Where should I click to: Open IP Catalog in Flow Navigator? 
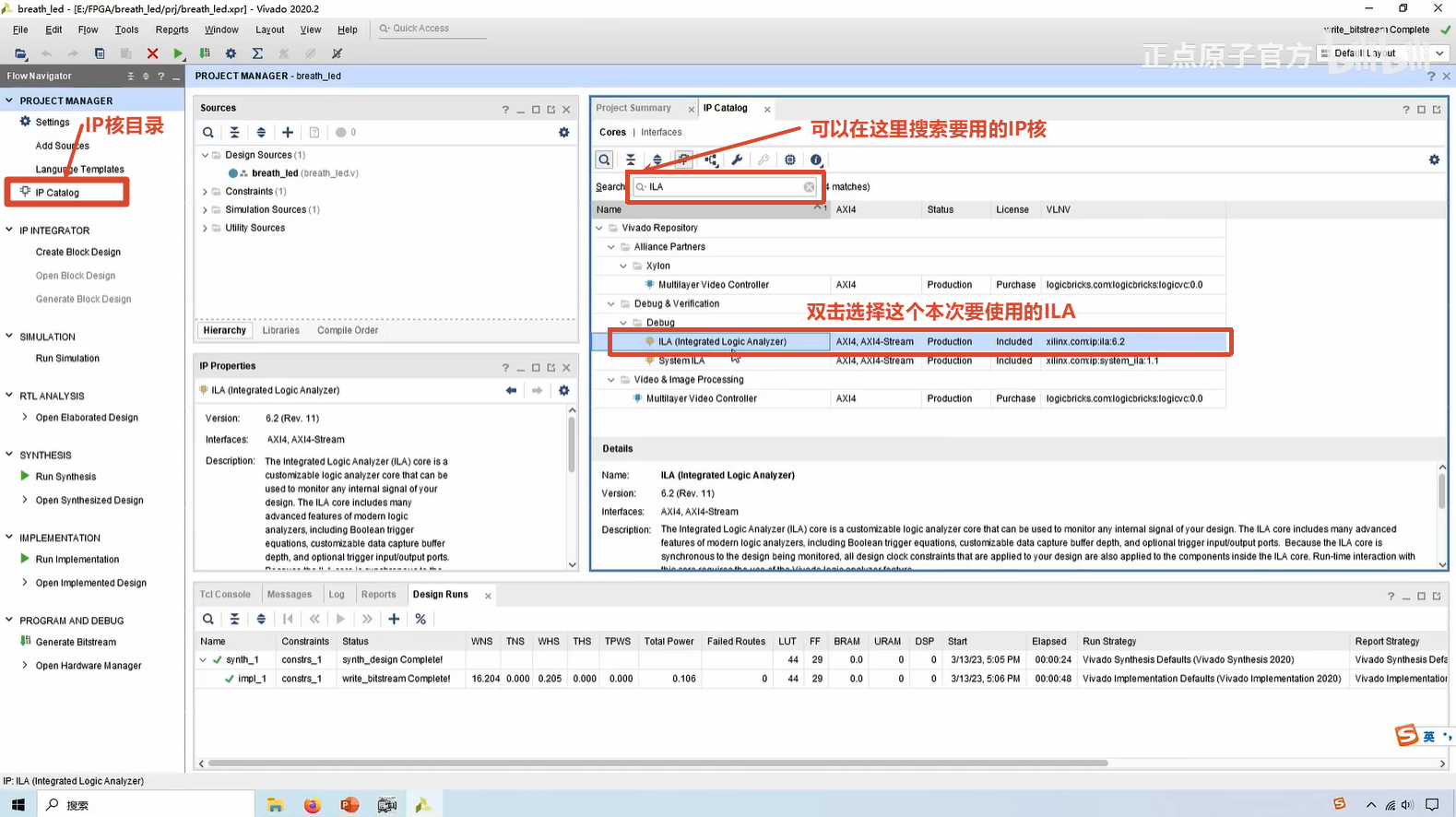pos(57,193)
